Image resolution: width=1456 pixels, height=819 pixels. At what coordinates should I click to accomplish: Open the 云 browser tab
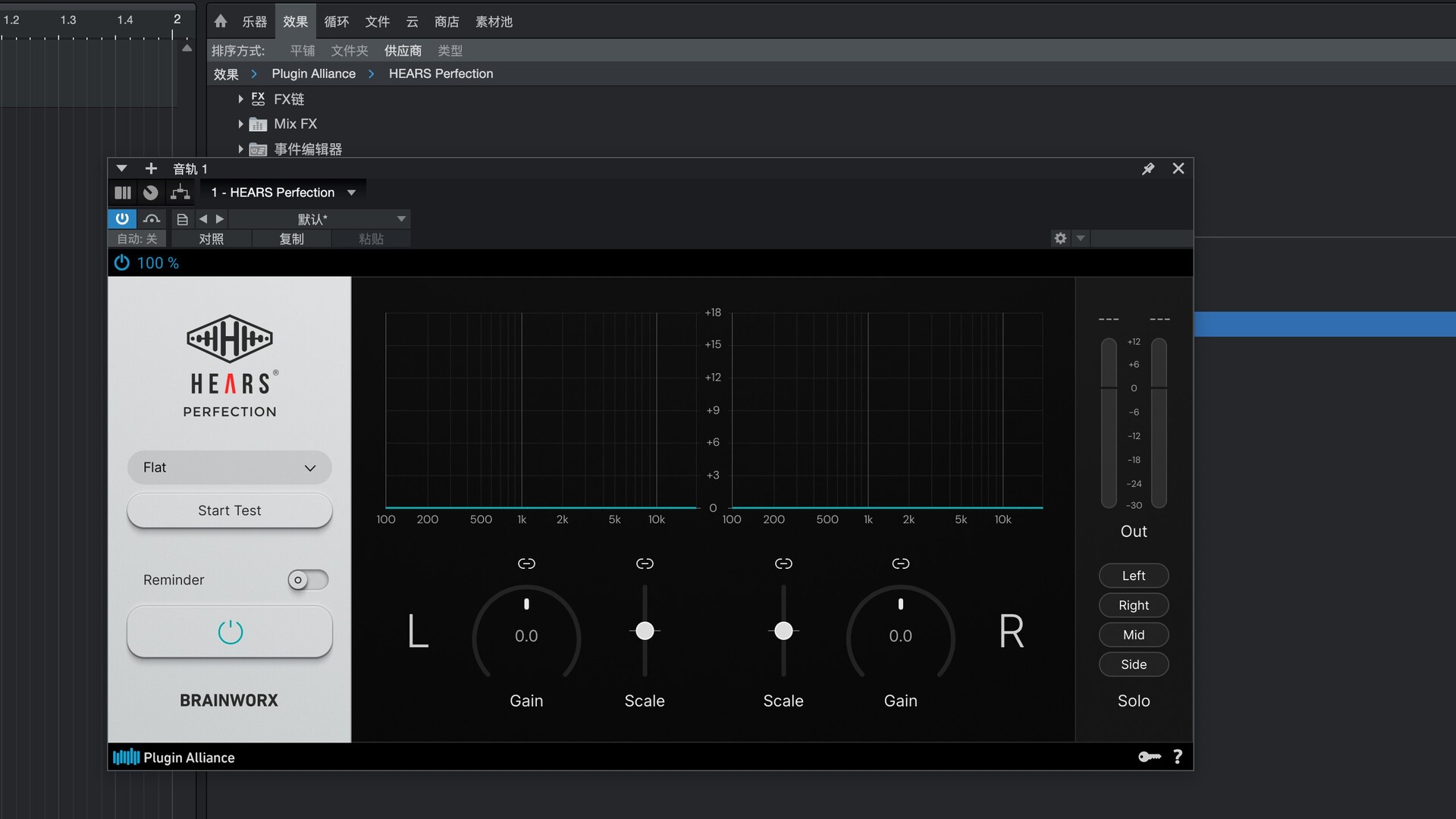412,22
